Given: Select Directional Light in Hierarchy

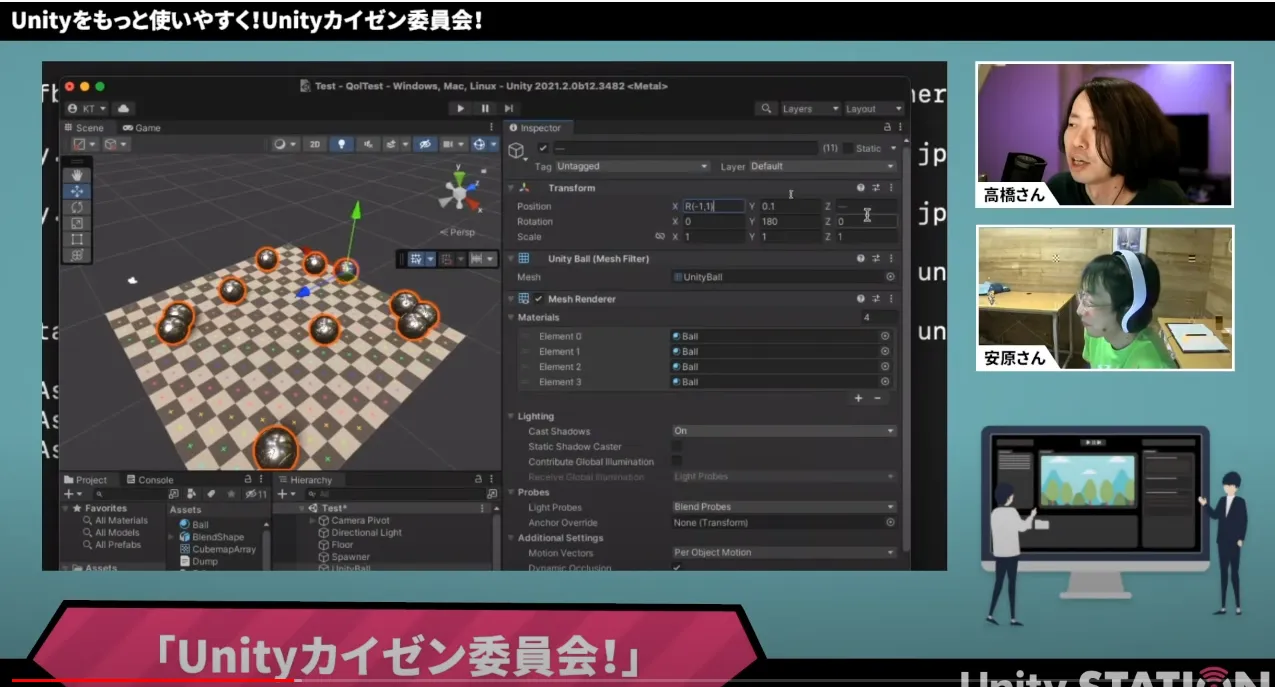Looking at the screenshot, I should click(x=366, y=533).
